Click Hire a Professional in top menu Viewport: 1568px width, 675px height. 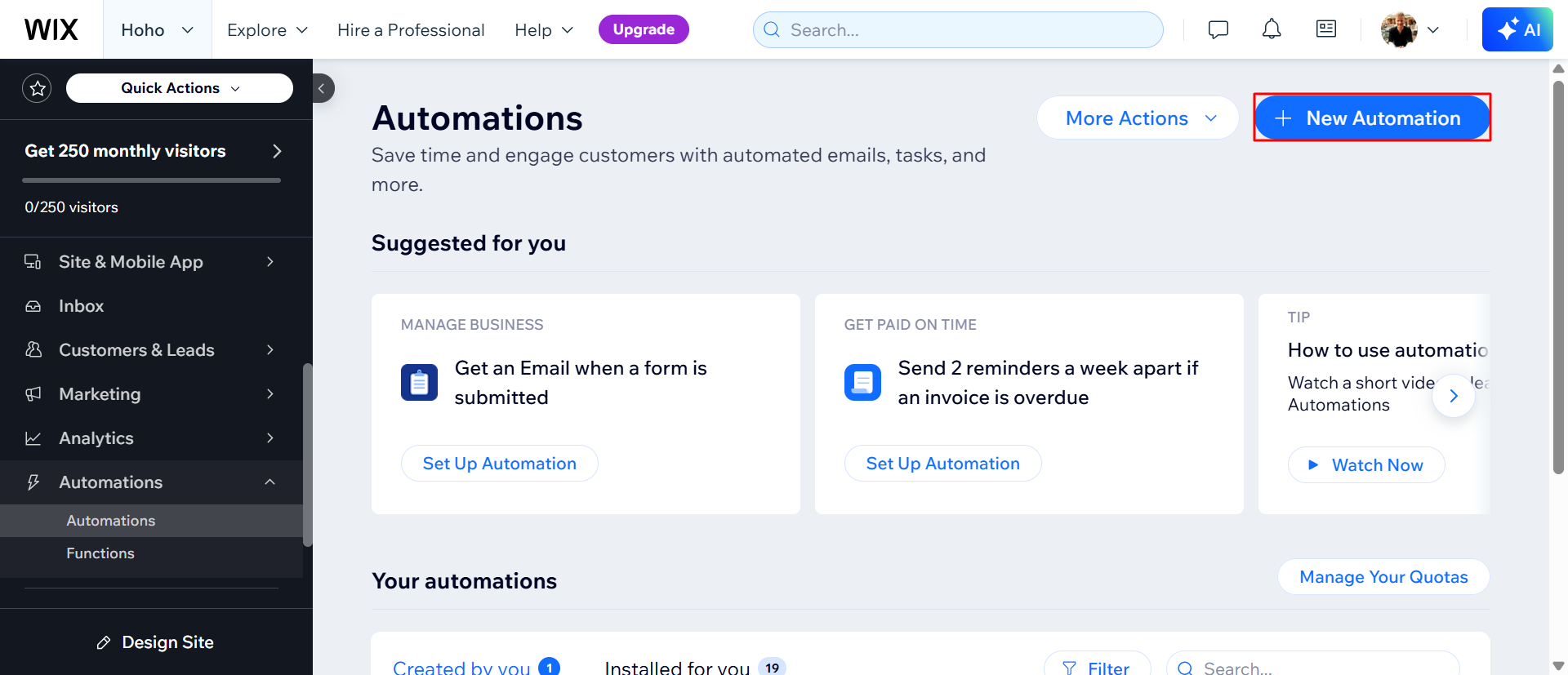pos(411,30)
